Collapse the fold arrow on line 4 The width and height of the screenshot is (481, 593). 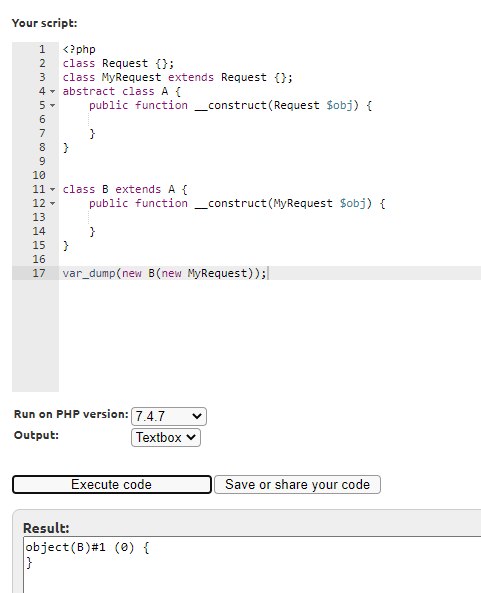point(53,92)
